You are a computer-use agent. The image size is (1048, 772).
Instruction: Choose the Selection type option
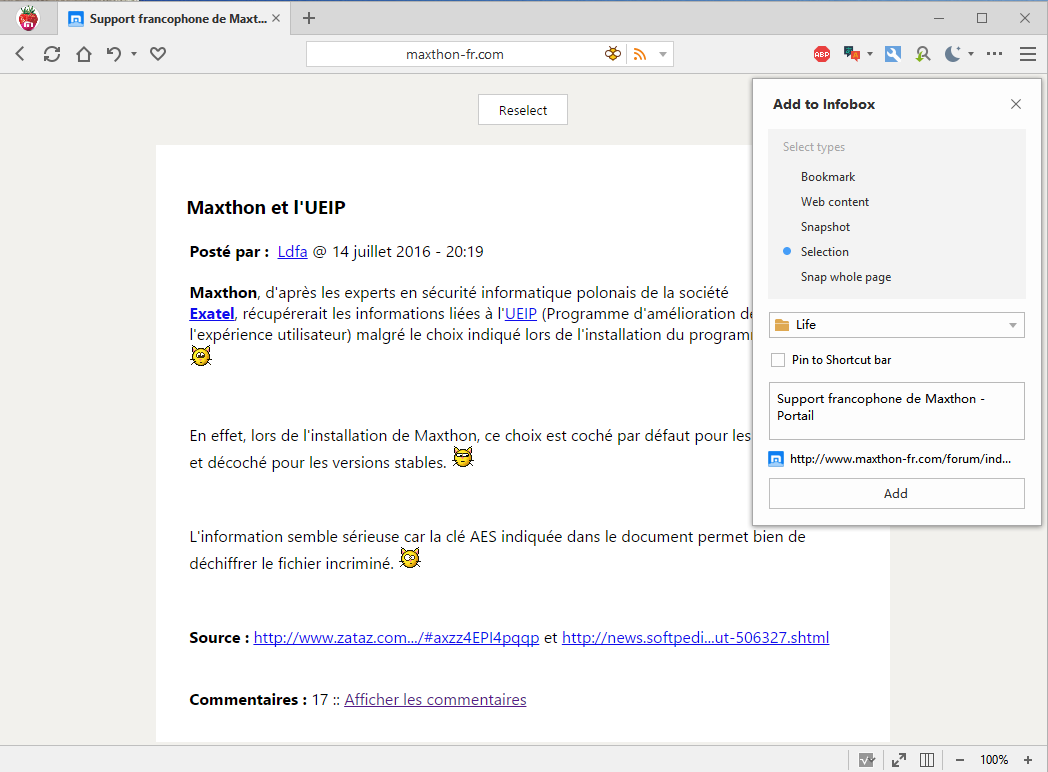click(x=825, y=252)
